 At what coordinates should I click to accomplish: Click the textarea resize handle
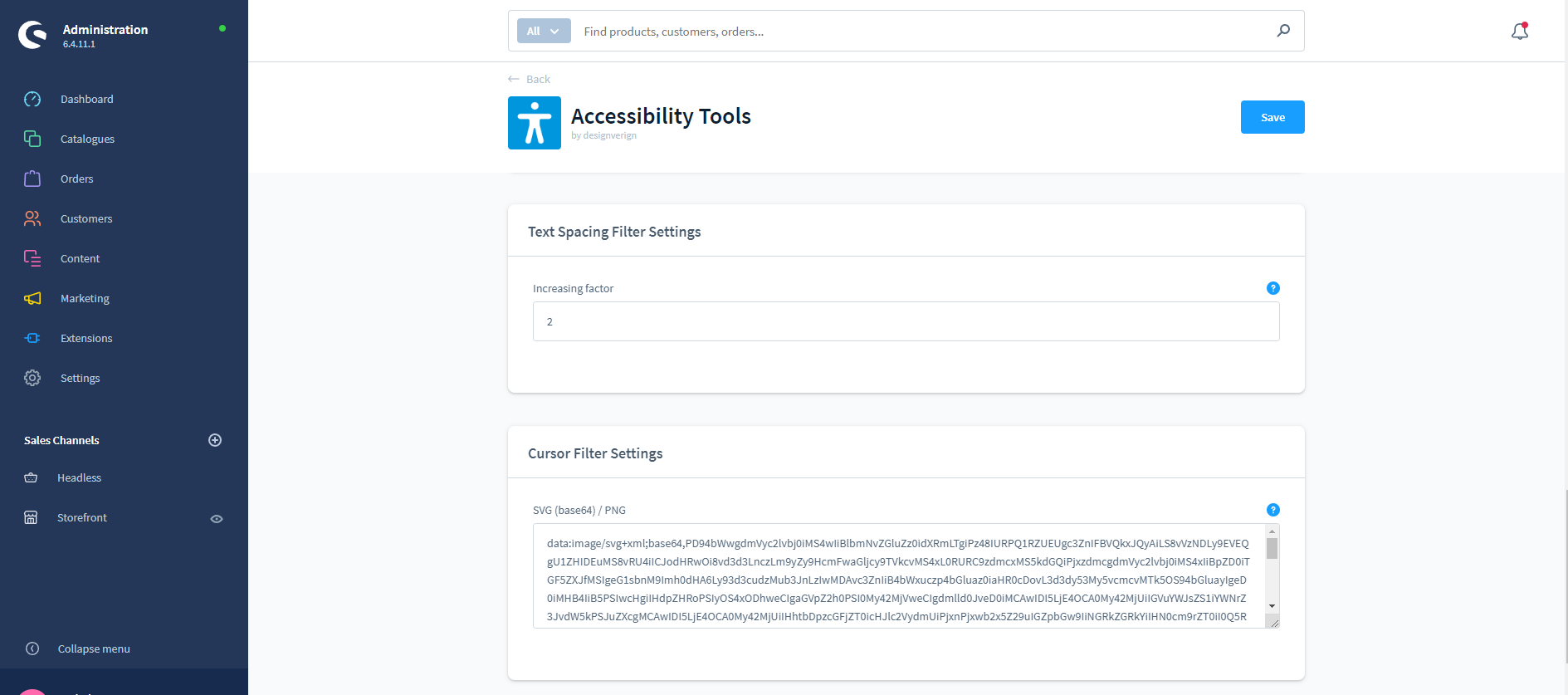tap(1273, 622)
